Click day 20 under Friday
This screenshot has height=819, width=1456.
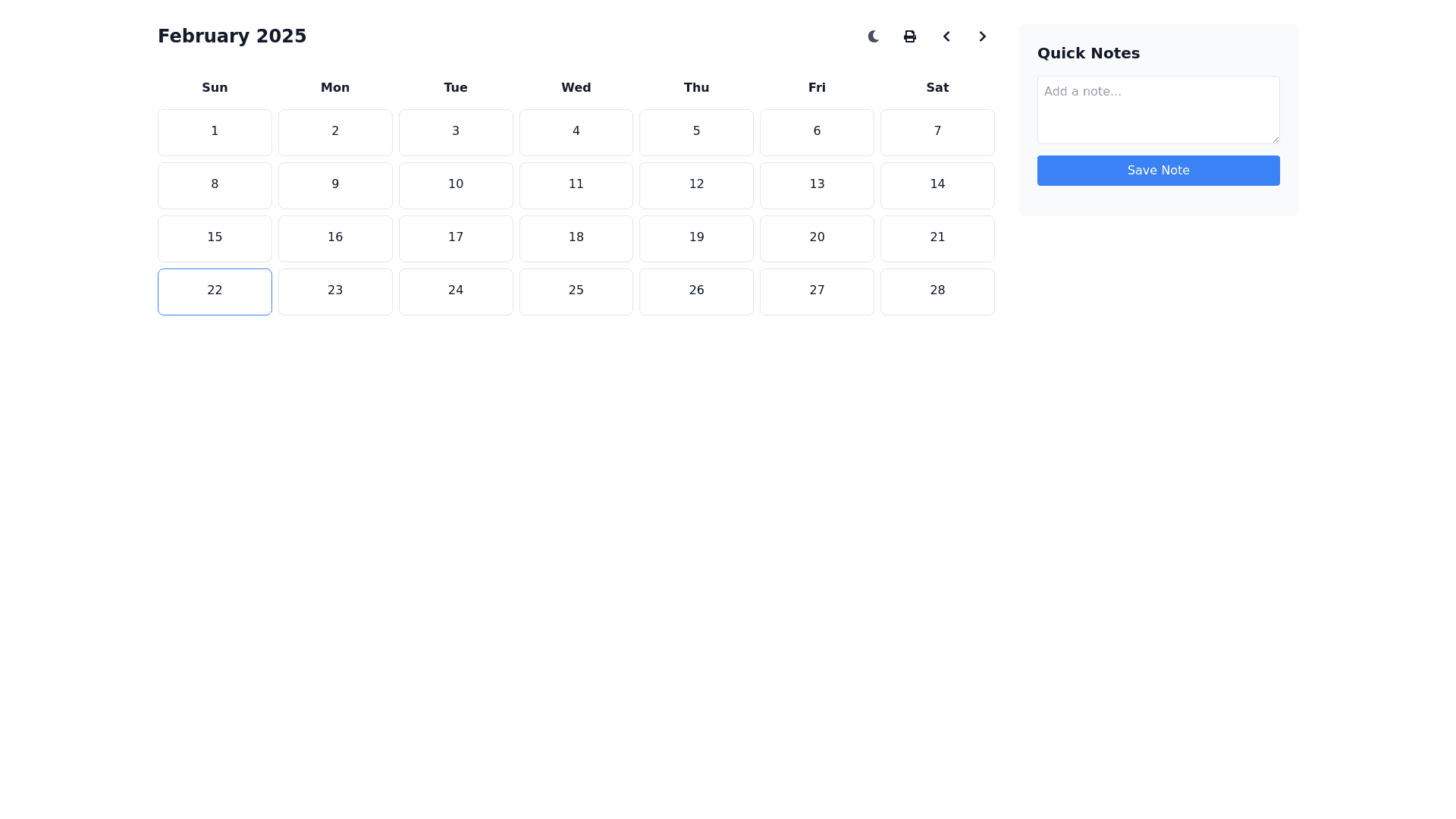(x=817, y=239)
